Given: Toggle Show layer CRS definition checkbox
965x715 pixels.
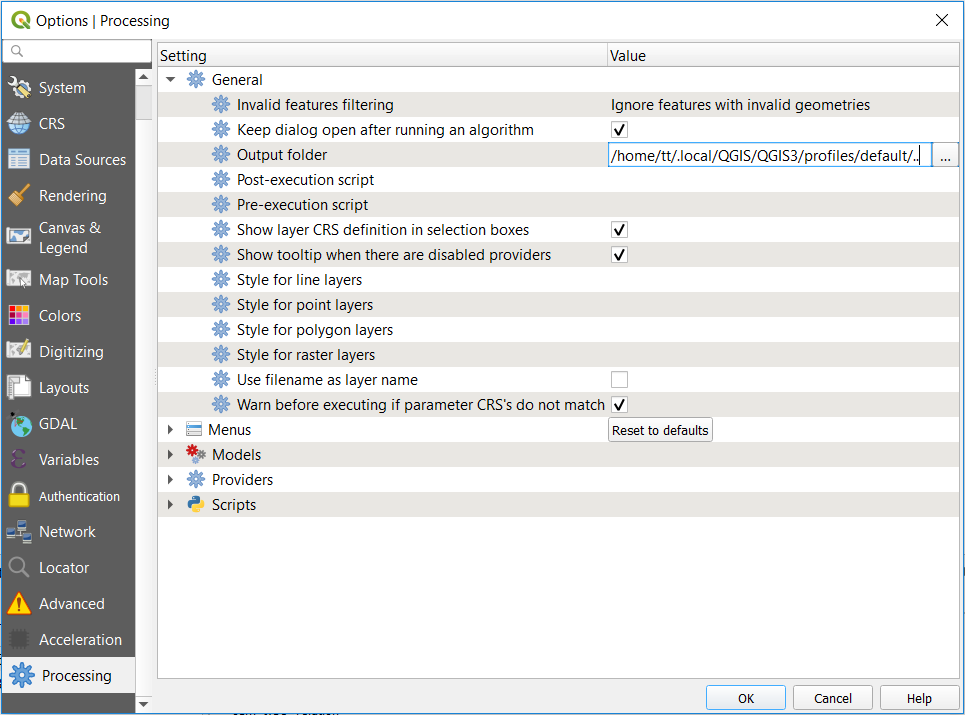Looking at the screenshot, I should pyautogui.click(x=619, y=230).
